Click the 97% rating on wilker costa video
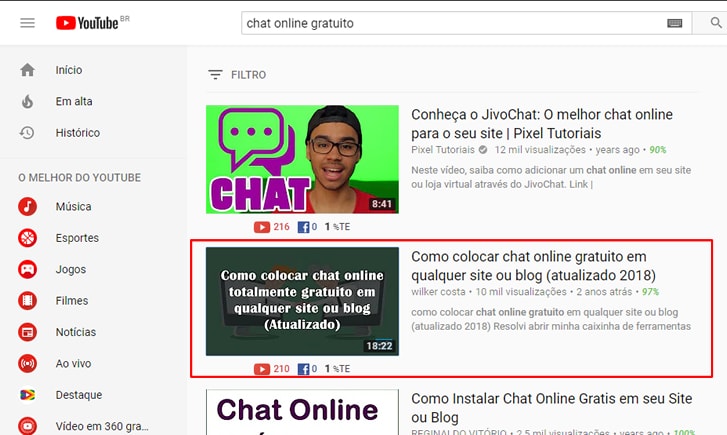 pyautogui.click(x=650, y=292)
